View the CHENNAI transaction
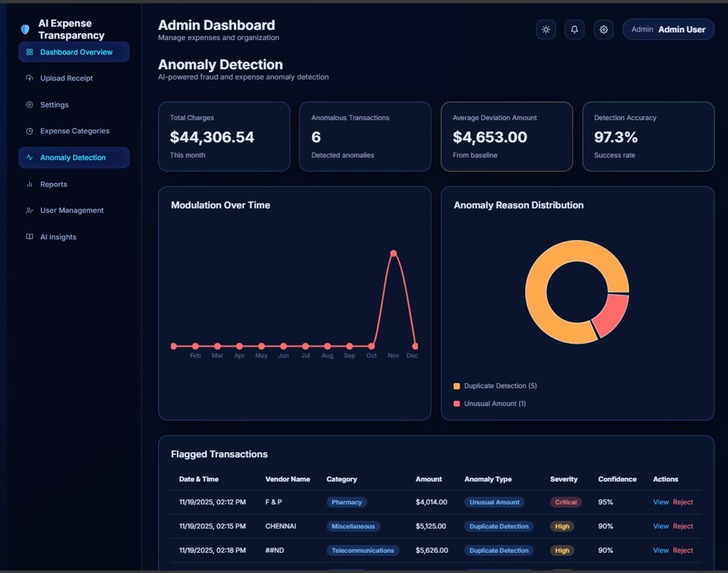728x573 pixels. tap(661, 526)
